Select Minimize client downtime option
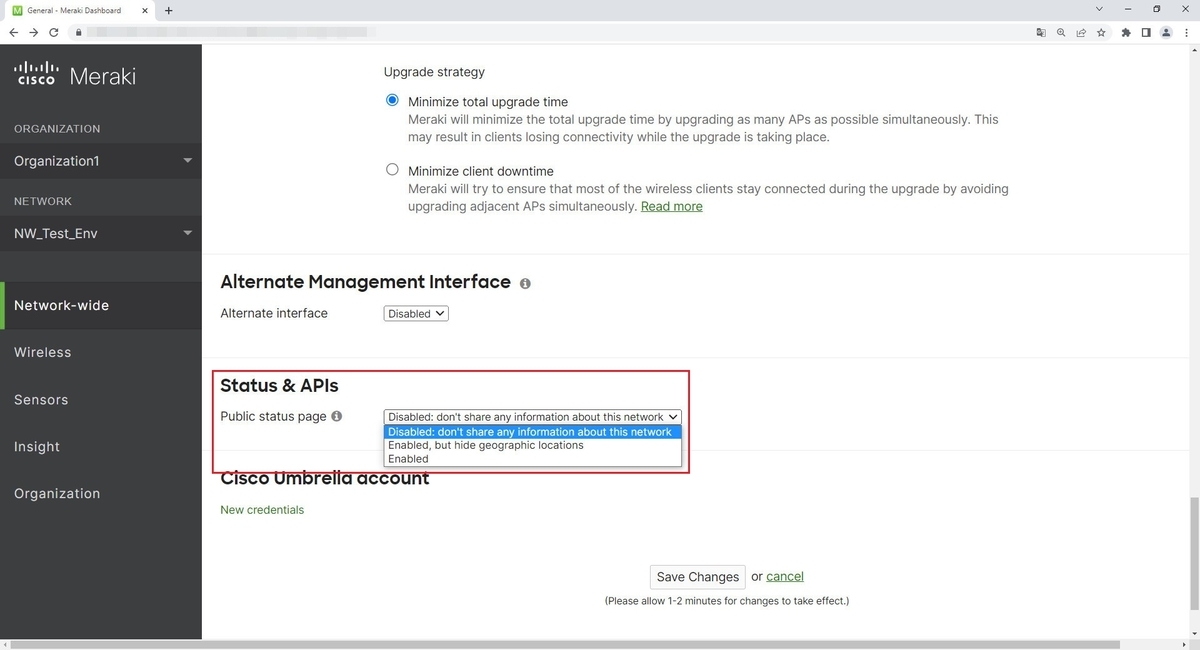This screenshot has height=650, width=1200. [x=392, y=170]
